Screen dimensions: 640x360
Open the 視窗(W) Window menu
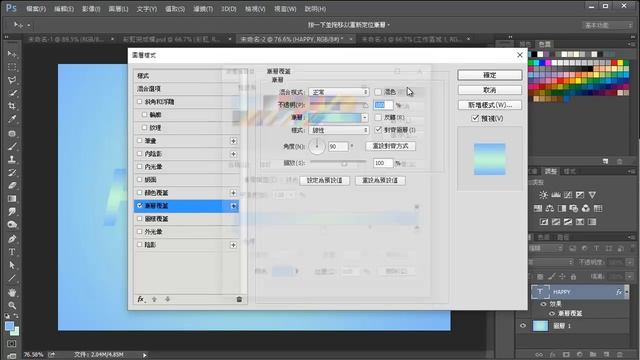point(285,9)
